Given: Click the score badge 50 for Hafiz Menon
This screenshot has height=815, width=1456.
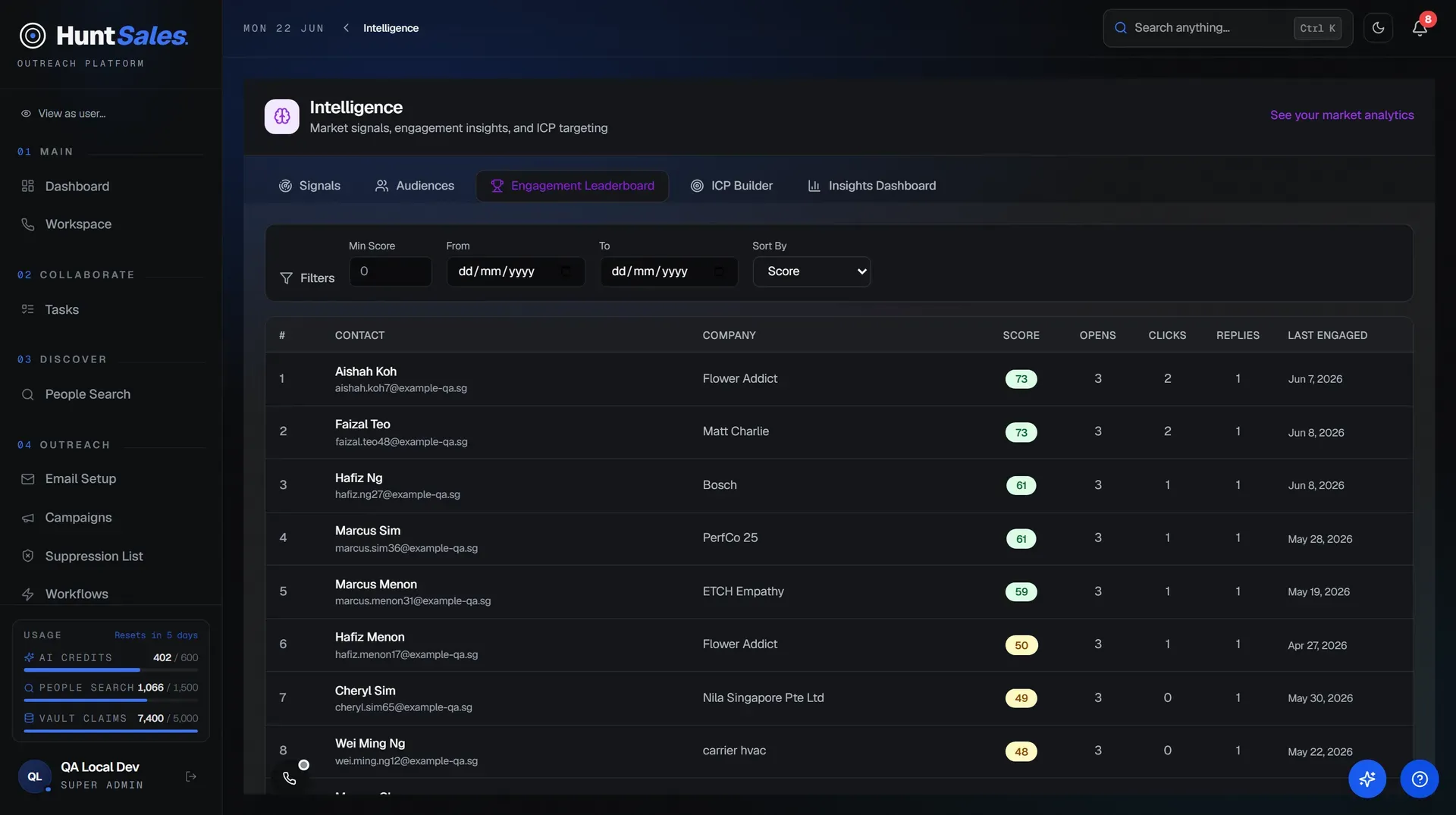Looking at the screenshot, I should coord(1021,645).
